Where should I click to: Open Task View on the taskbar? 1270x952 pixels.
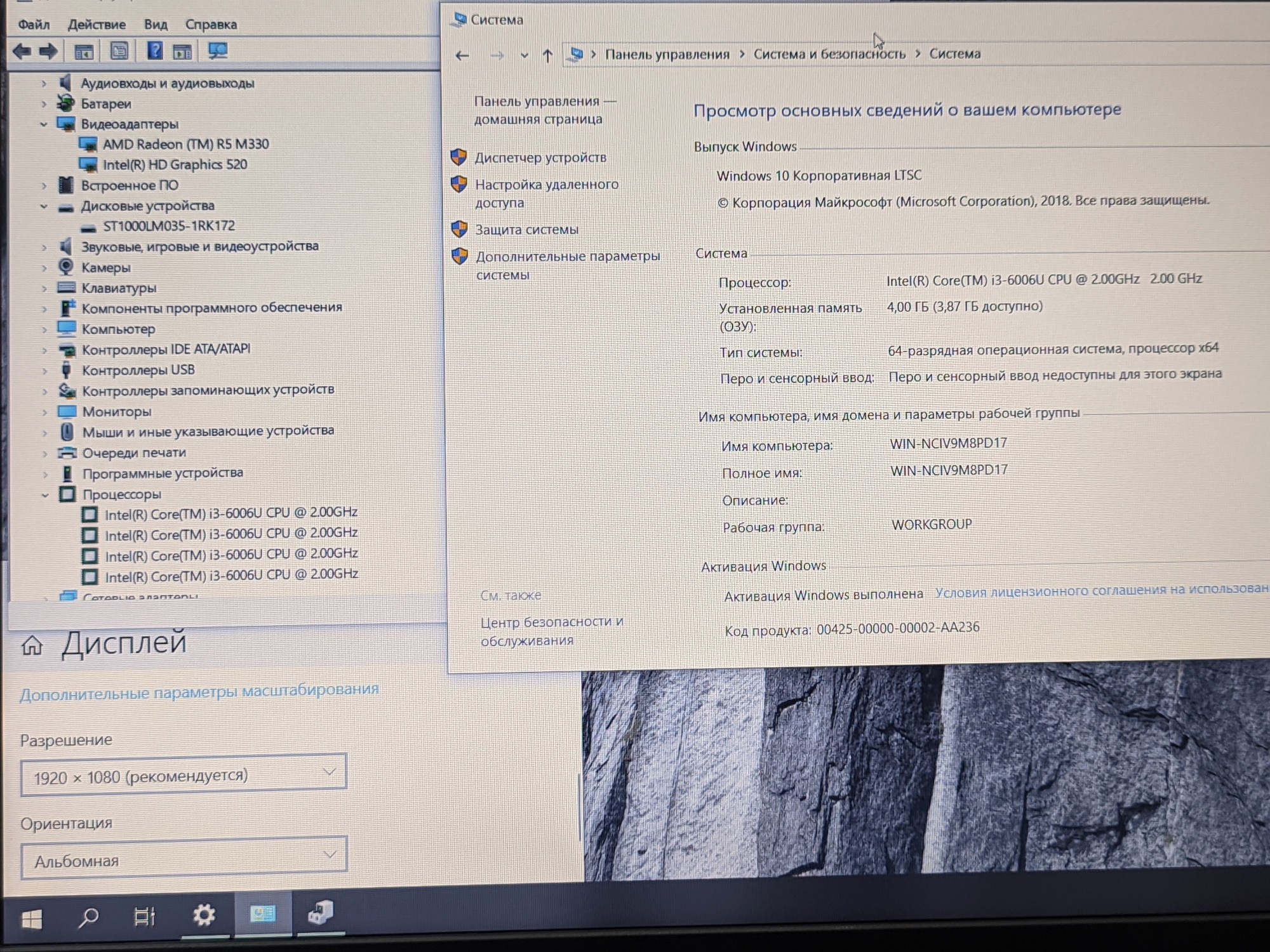pyautogui.click(x=145, y=916)
